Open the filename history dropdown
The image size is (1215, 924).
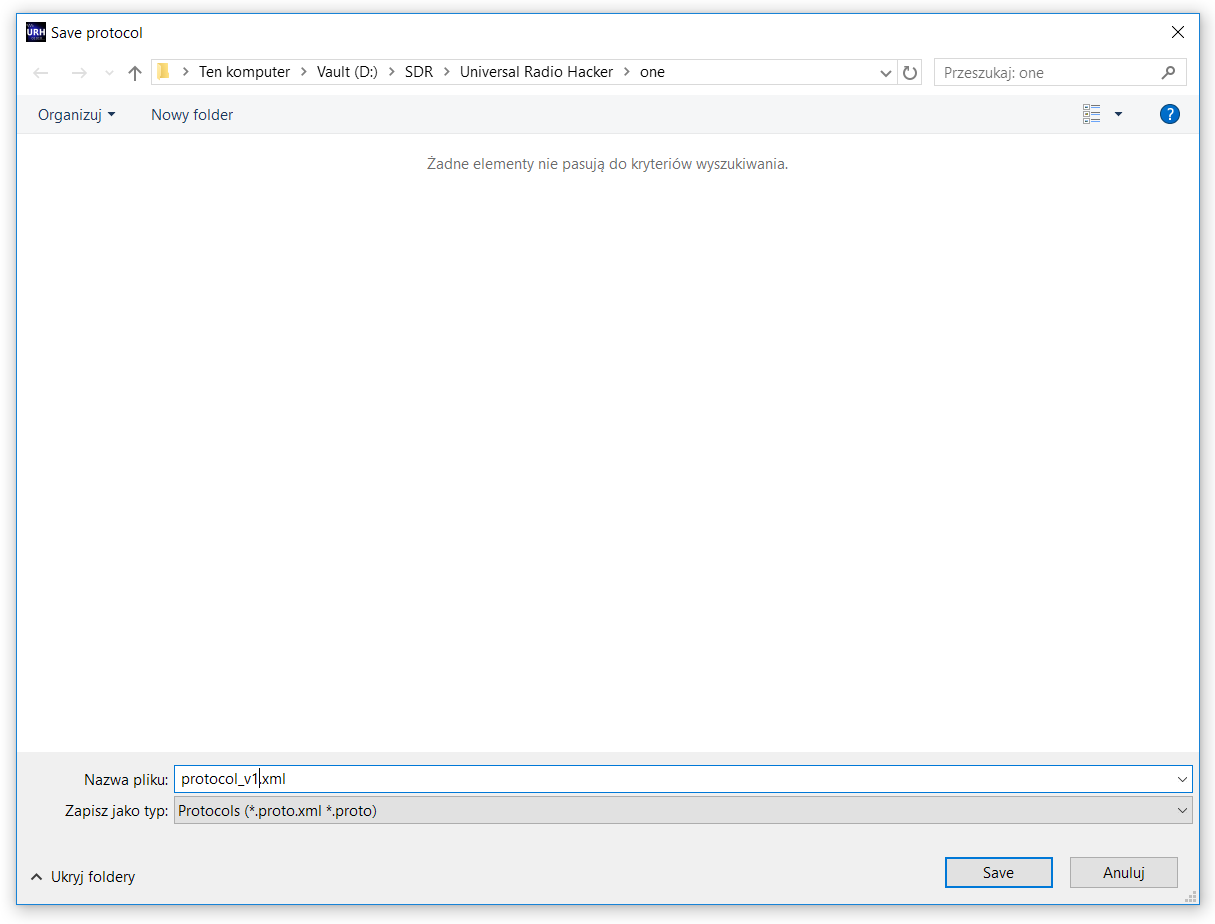pyautogui.click(x=1183, y=778)
